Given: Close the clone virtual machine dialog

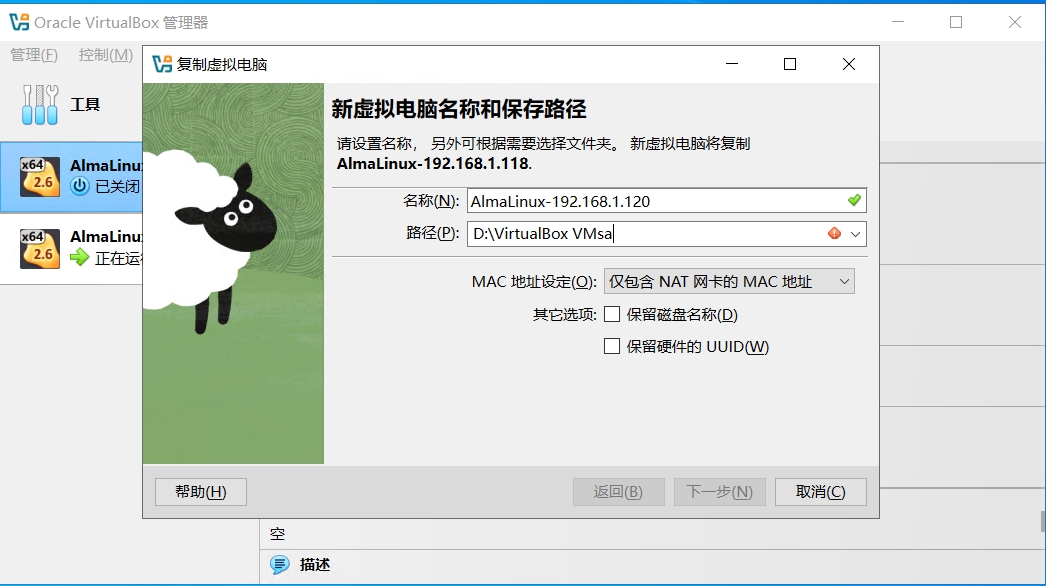Looking at the screenshot, I should coord(849,64).
